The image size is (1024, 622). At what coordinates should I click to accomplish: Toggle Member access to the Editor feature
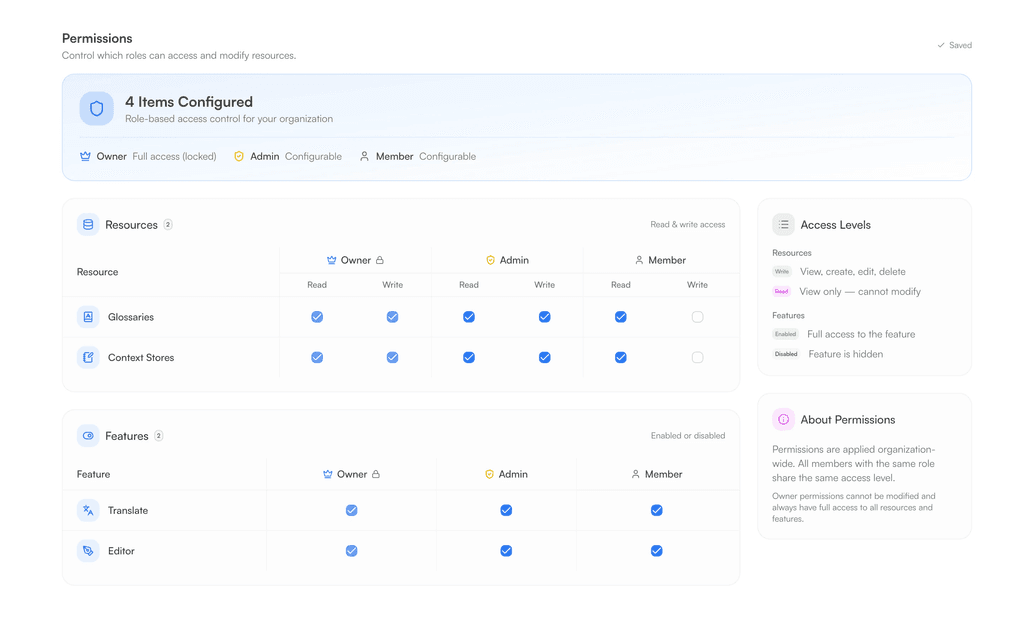[x=656, y=550]
